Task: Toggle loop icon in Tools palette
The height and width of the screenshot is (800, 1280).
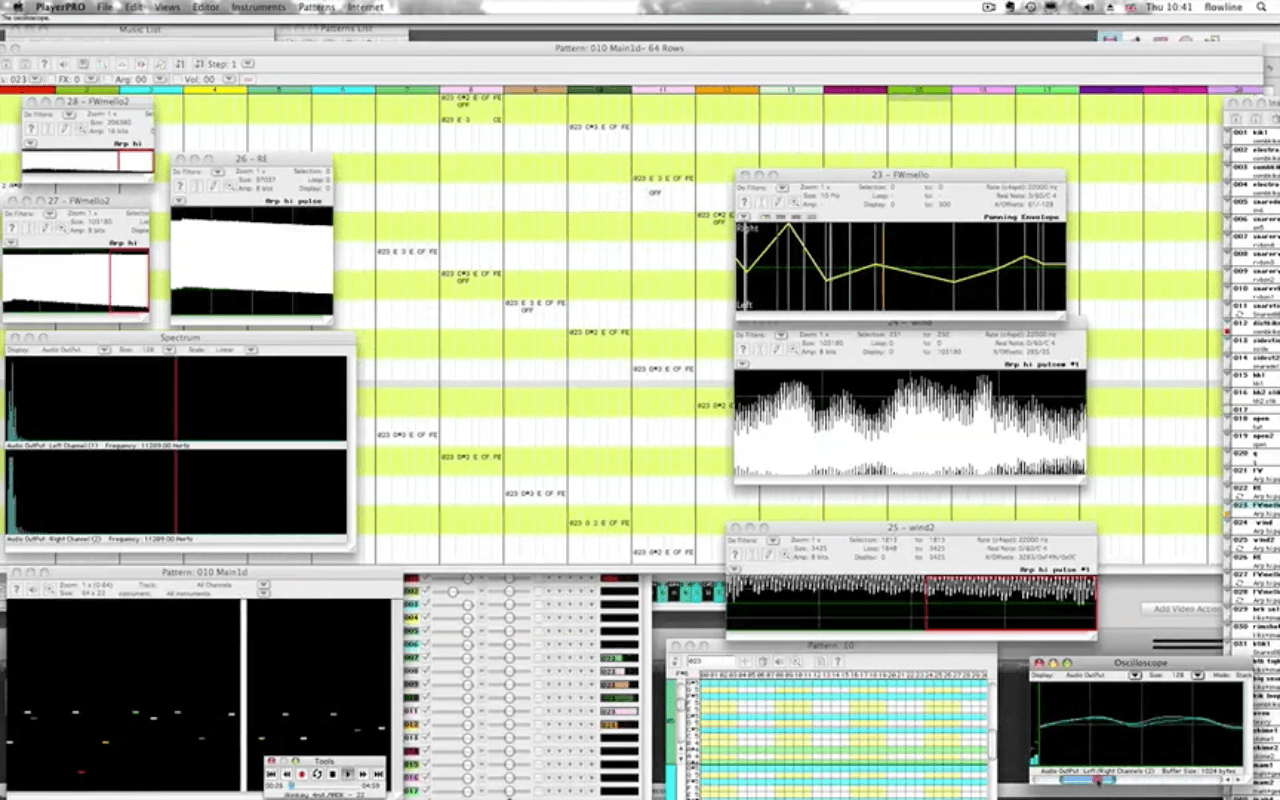Action: pos(317,774)
